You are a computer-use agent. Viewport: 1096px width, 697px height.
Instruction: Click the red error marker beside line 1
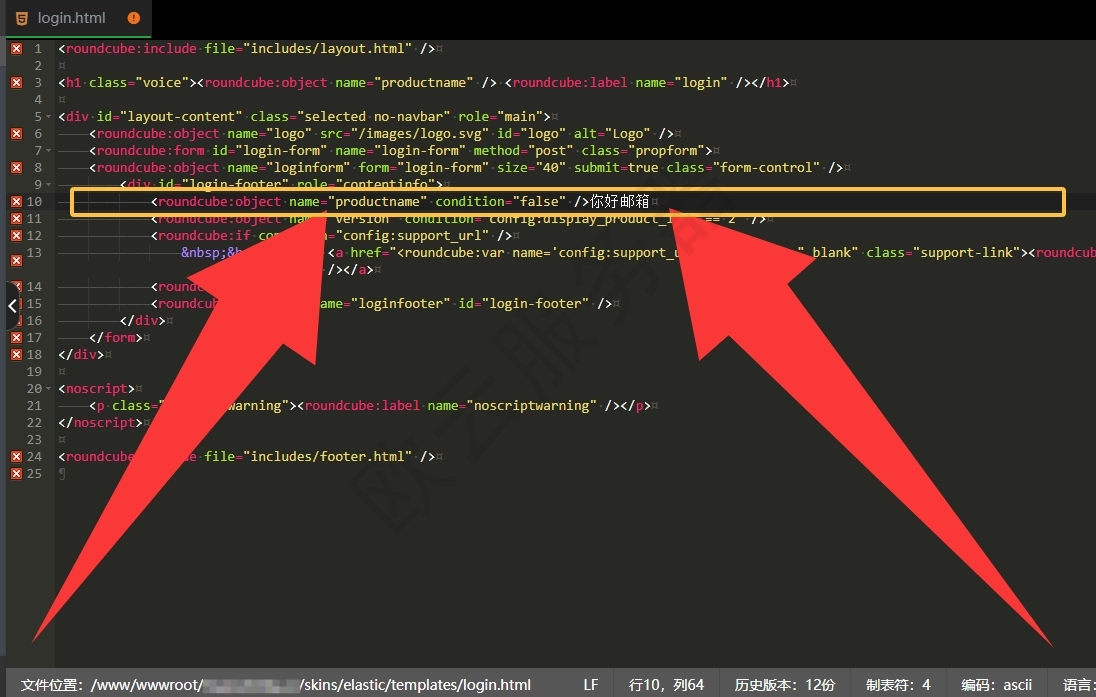15,48
